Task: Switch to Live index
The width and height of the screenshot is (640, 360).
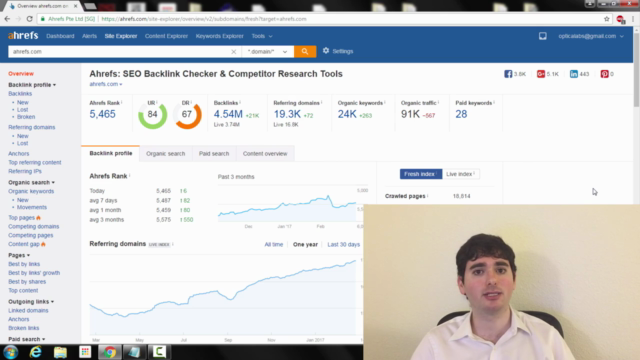Action: click(x=460, y=174)
